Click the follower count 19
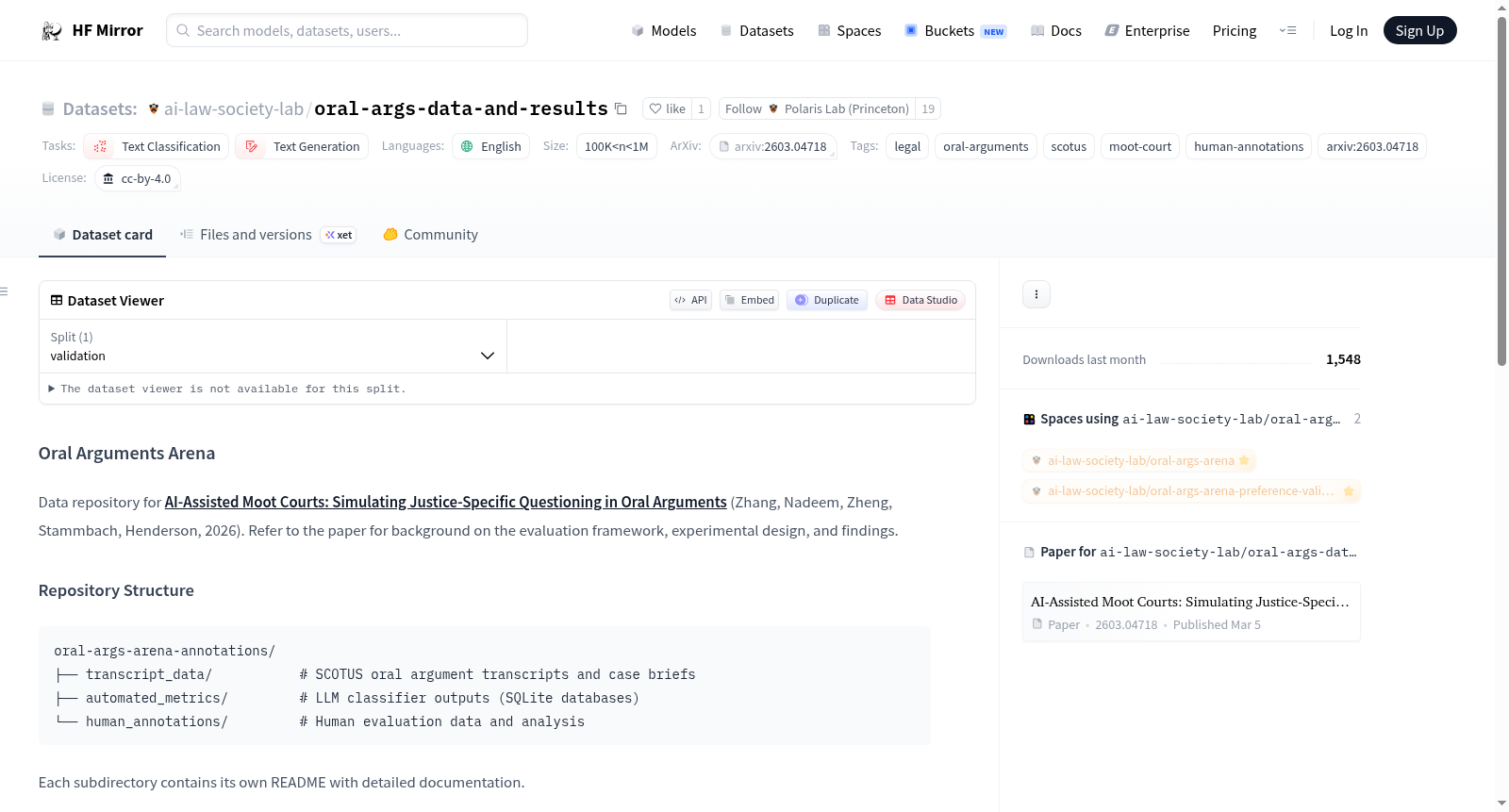The image size is (1509, 812). point(928,108)
